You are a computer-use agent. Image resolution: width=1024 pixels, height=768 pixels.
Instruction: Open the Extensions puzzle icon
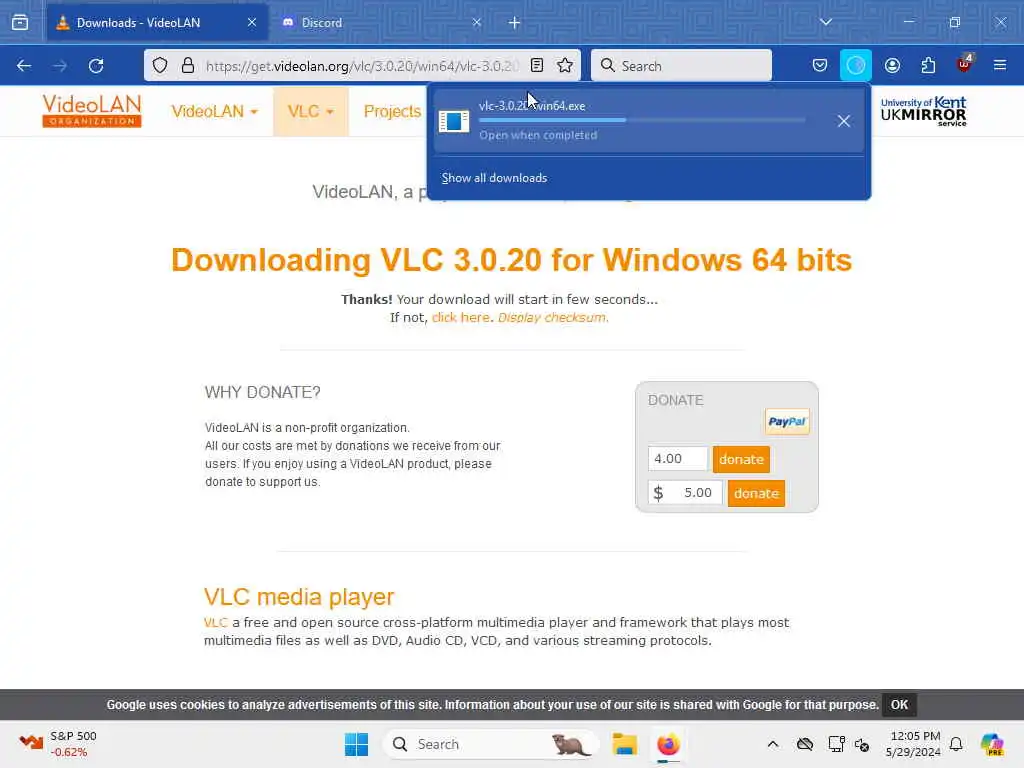point(928,65)
